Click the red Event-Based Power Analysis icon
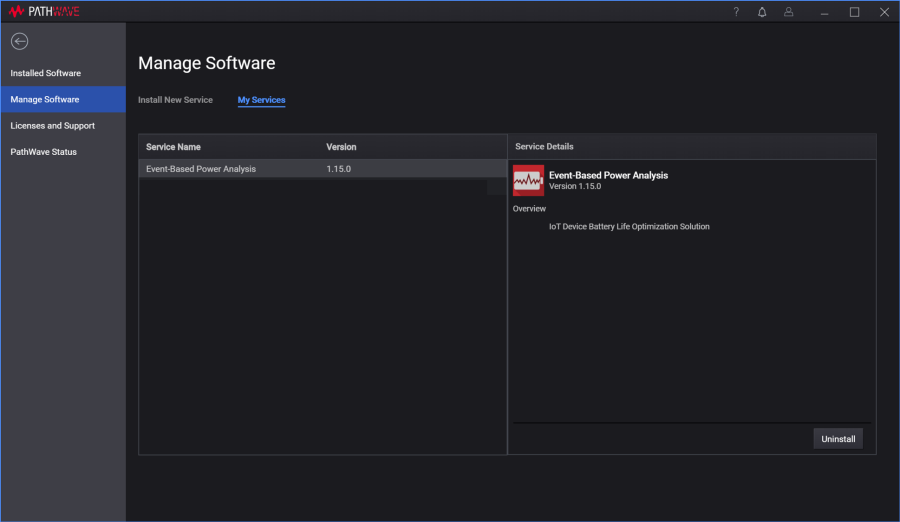 pyautogui.click(x=528, y=181)
